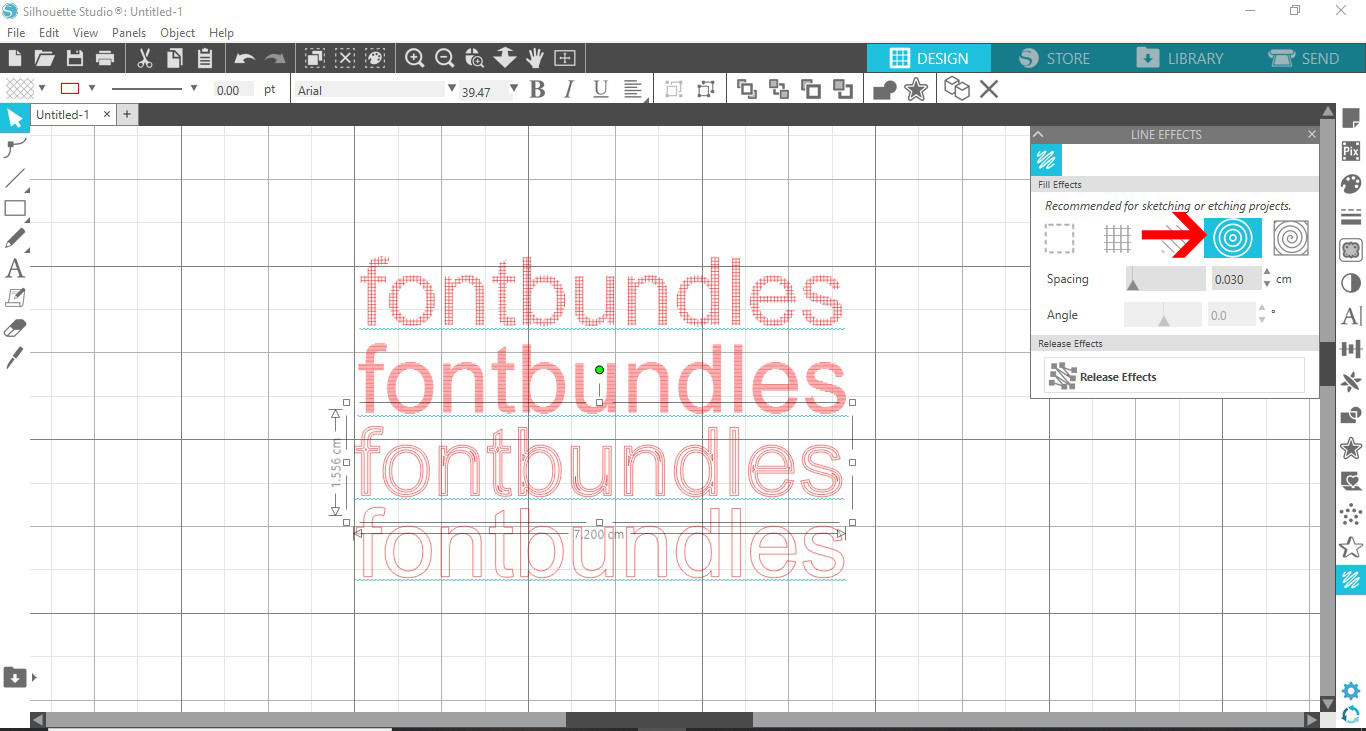
Task: Select the Rectangle shape tool
Action: 15,209
